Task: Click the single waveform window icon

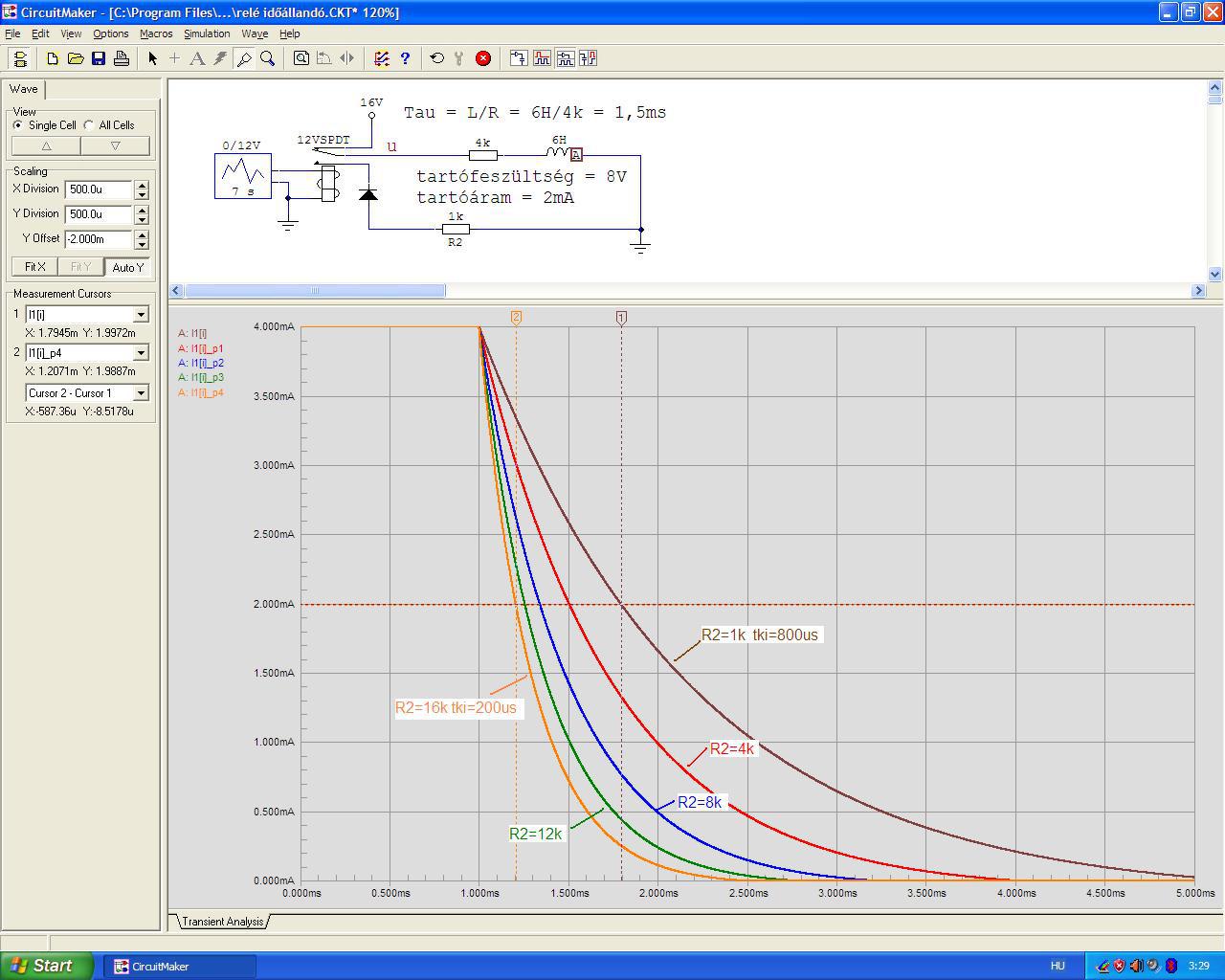Action: 542,58
